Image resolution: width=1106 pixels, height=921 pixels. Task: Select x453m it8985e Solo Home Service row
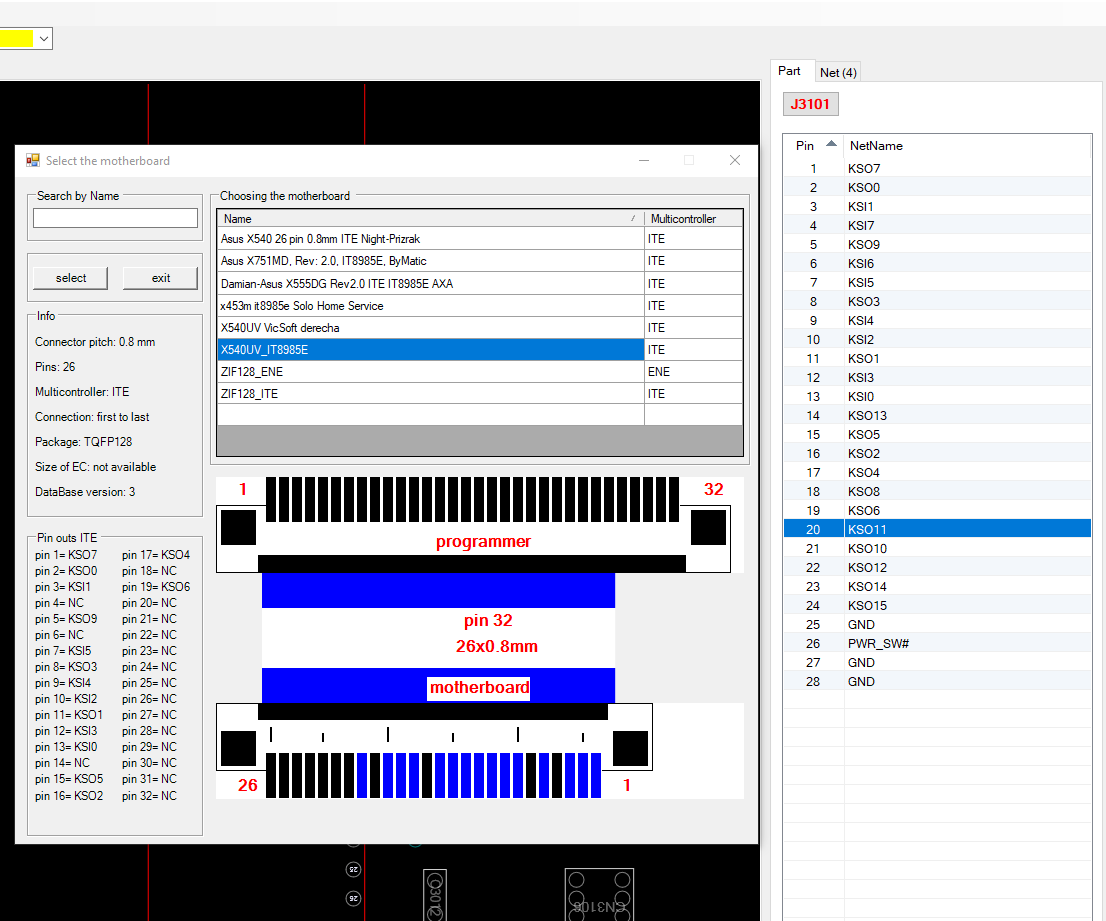(480, 305)
